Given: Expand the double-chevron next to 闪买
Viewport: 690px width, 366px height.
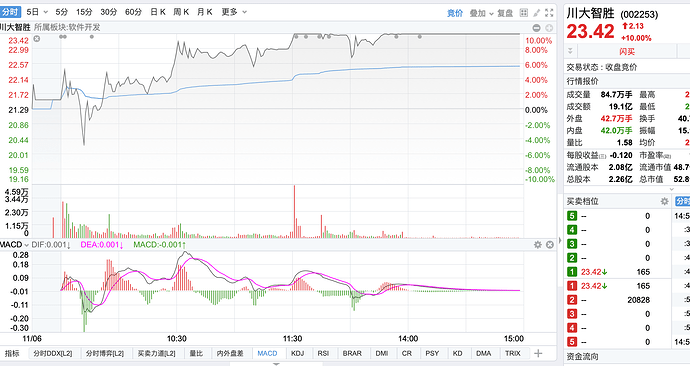Looking at the screenshot, I should [x=570, y=51].
